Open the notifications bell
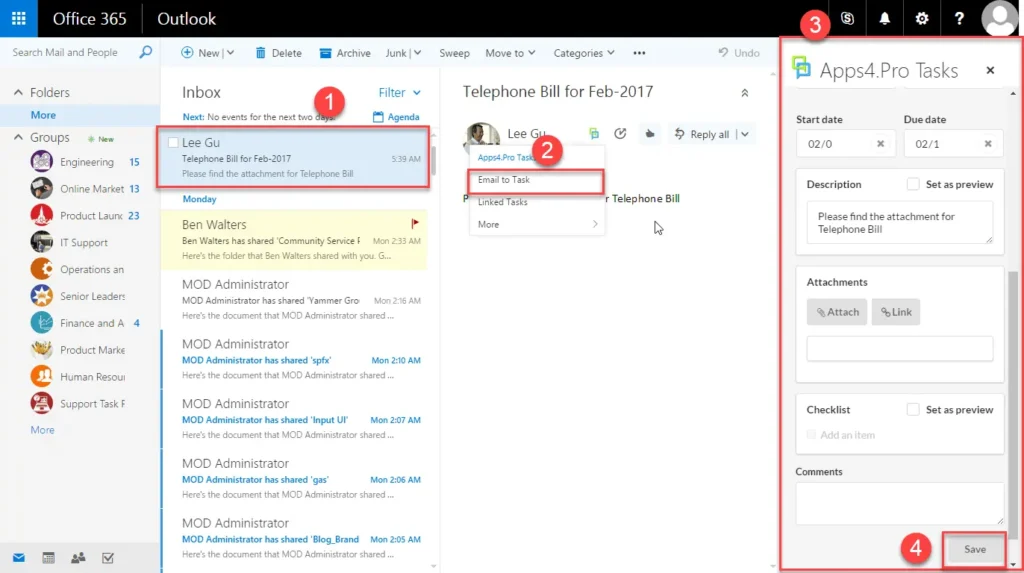This screenshot has width=1024, height=573. pyautogui.click(x=885, y=19)
